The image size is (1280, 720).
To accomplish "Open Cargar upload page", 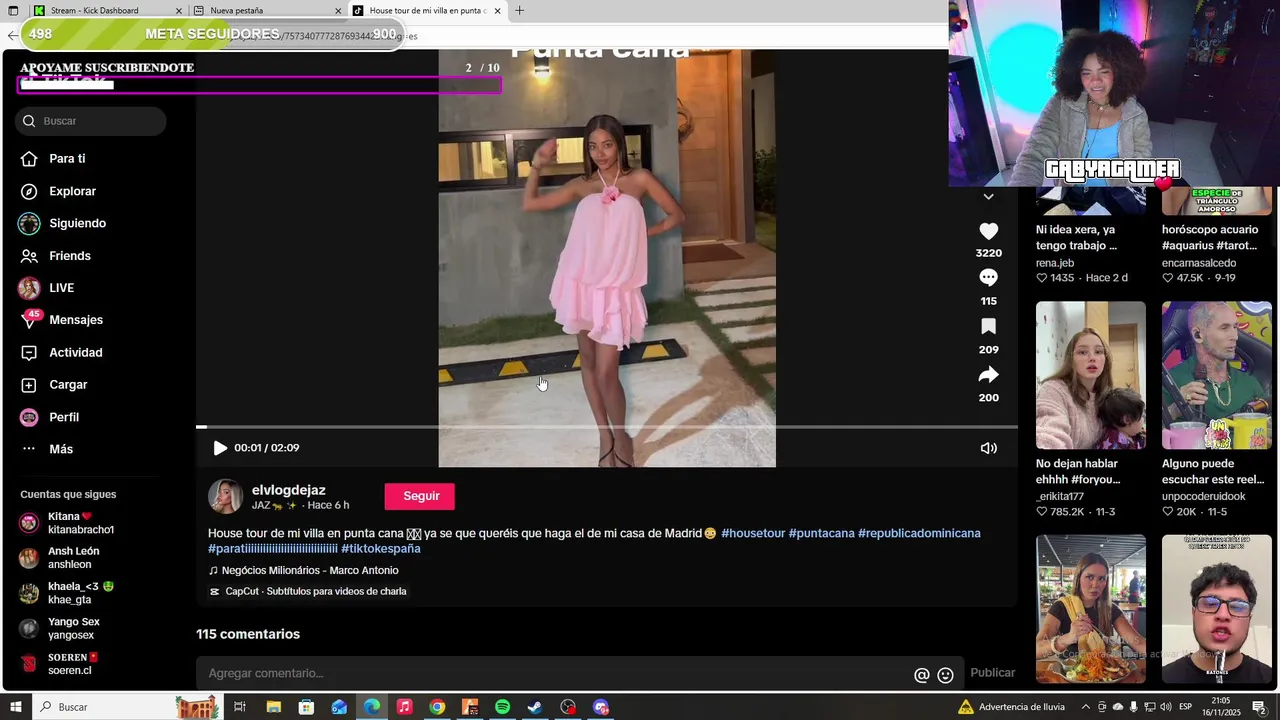I will click(x=68, y=385).
